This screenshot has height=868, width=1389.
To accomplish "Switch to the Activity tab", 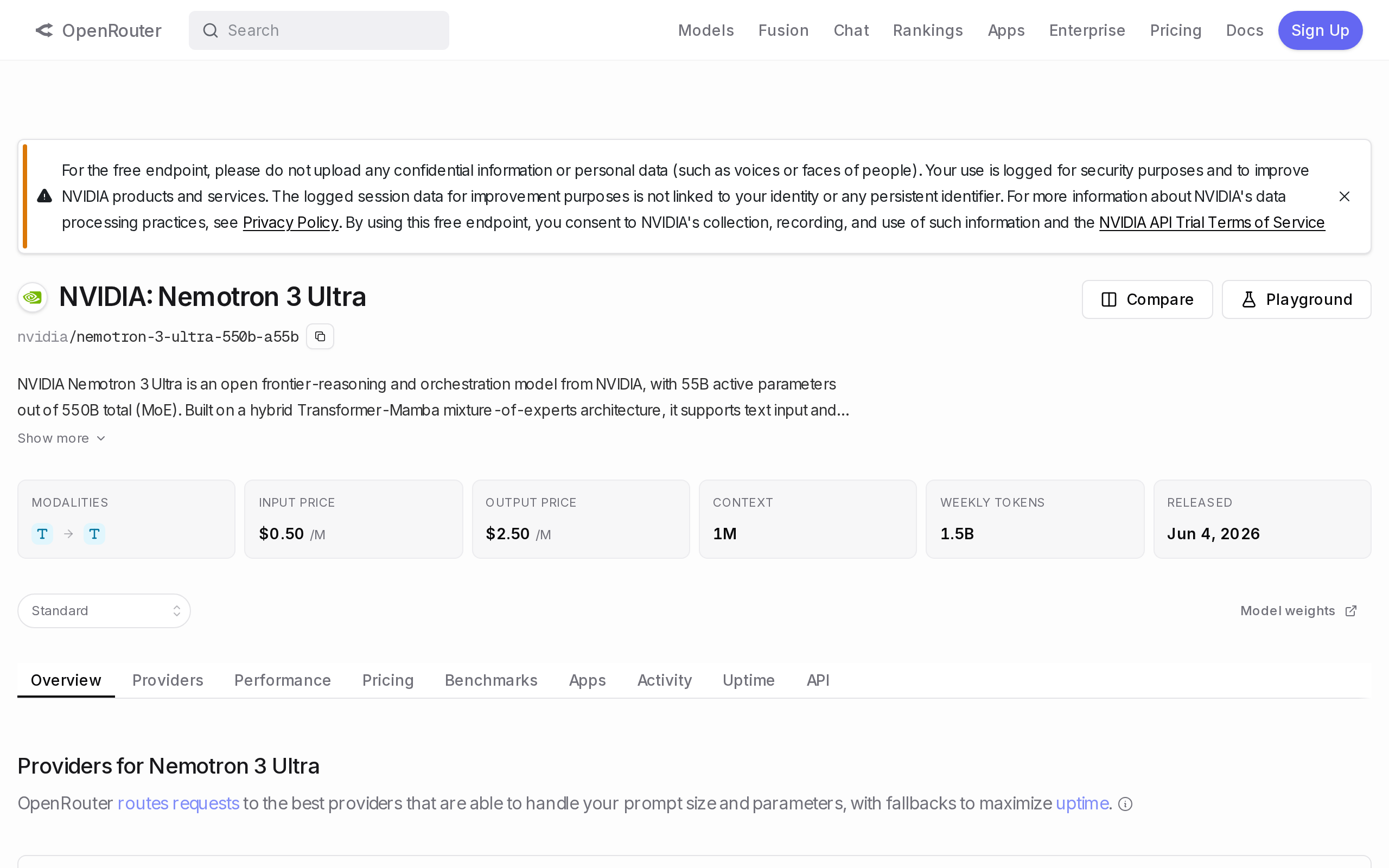I will pyautogui.click(x=665, y=680).
